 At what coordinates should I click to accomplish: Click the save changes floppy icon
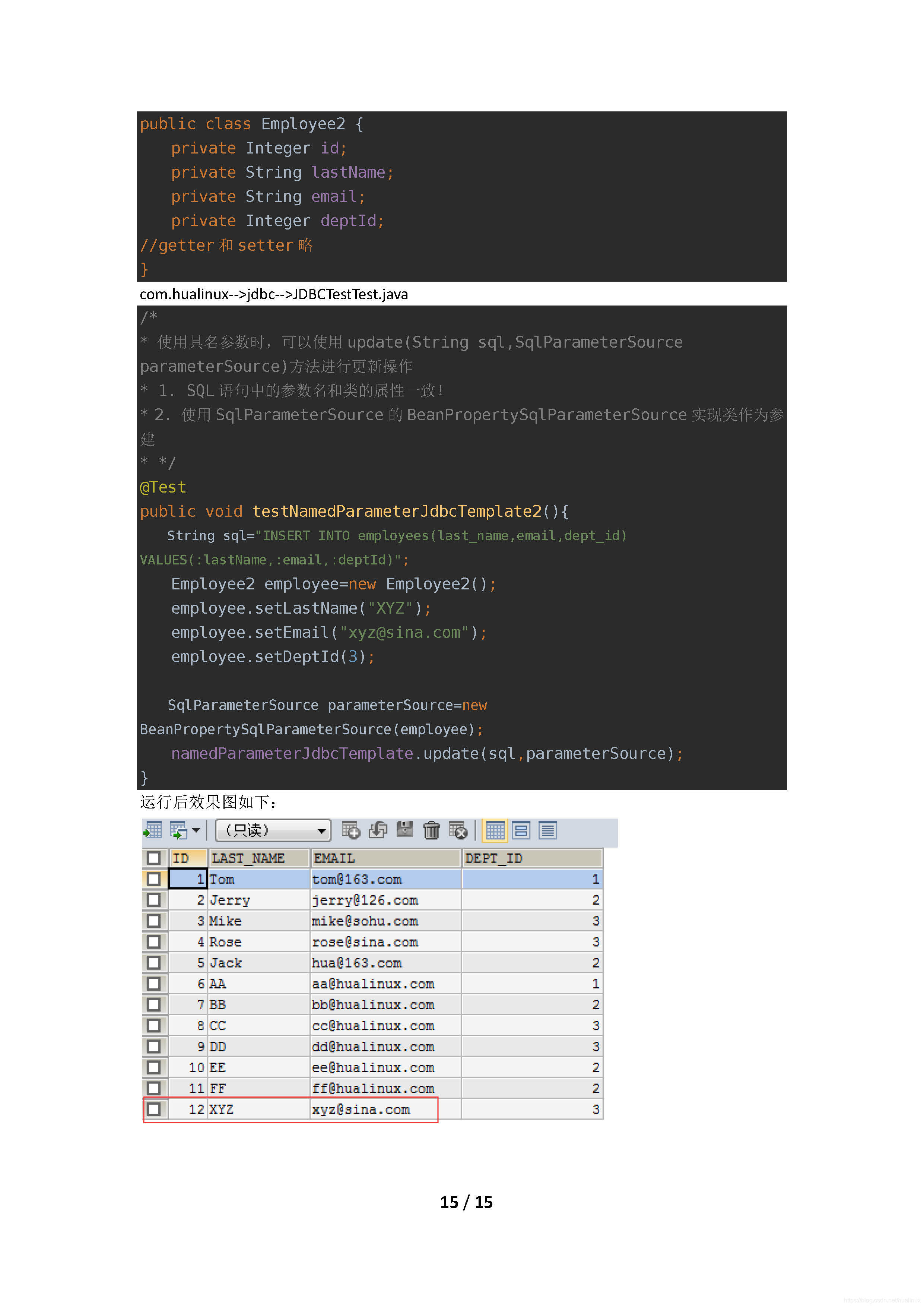404,829
